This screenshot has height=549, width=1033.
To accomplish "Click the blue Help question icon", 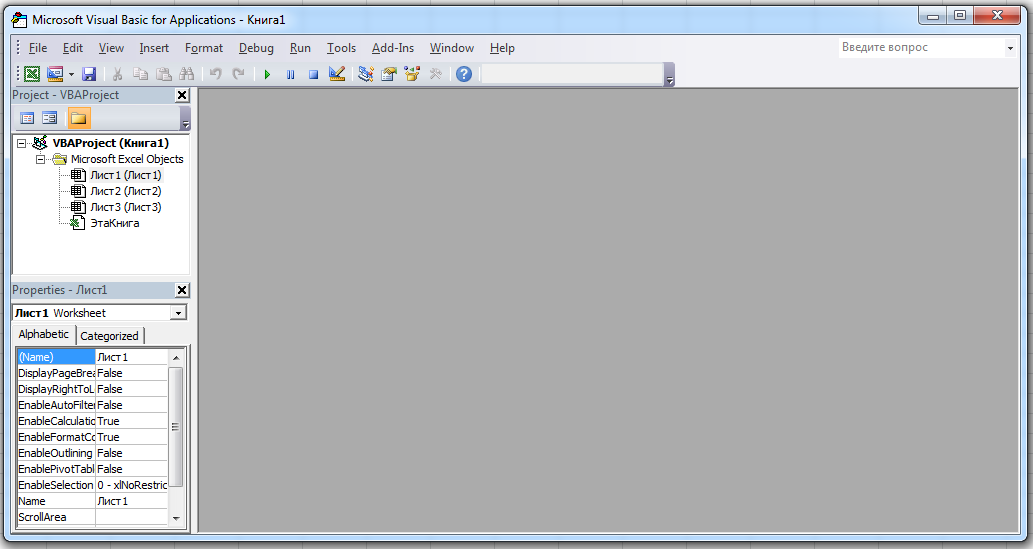I will 464,74.
